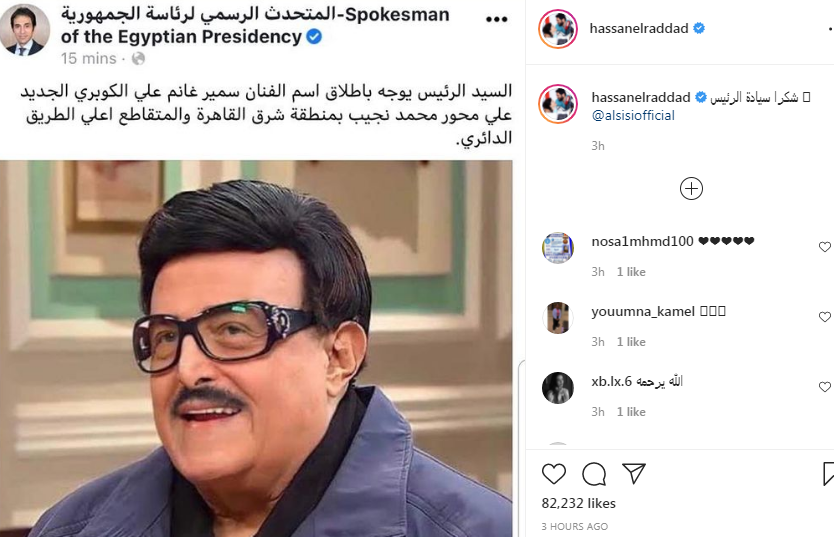Click the Spokesman page profile photo
Image resolution: width=834 pixels, height=537 pixels.
24,30
